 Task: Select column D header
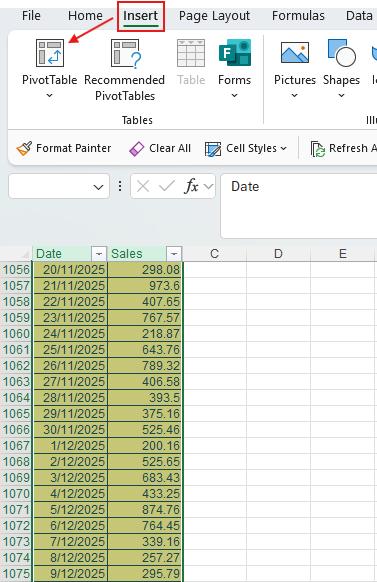(x=278, y=254)
